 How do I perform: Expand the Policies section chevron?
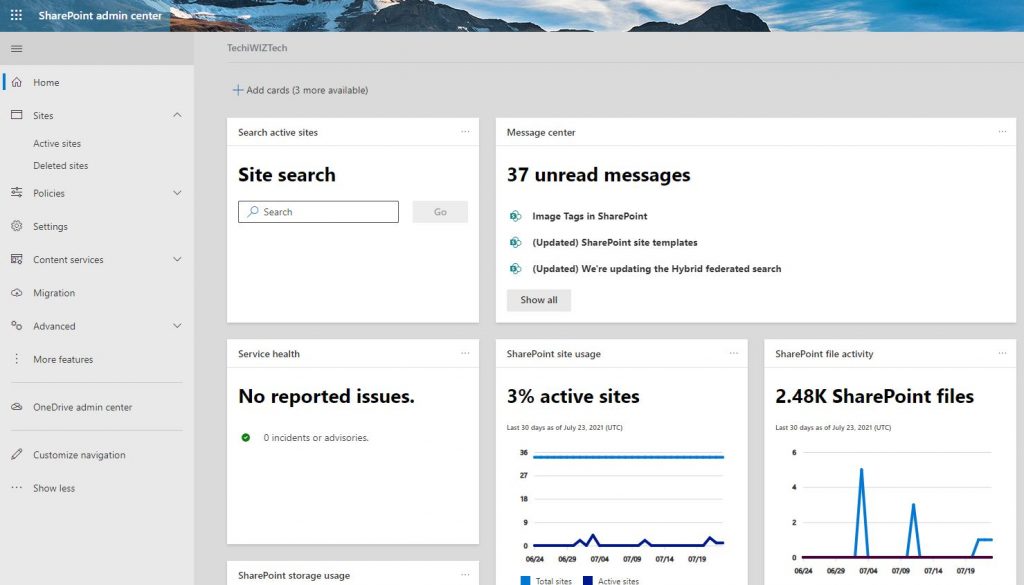click(177, 193)
